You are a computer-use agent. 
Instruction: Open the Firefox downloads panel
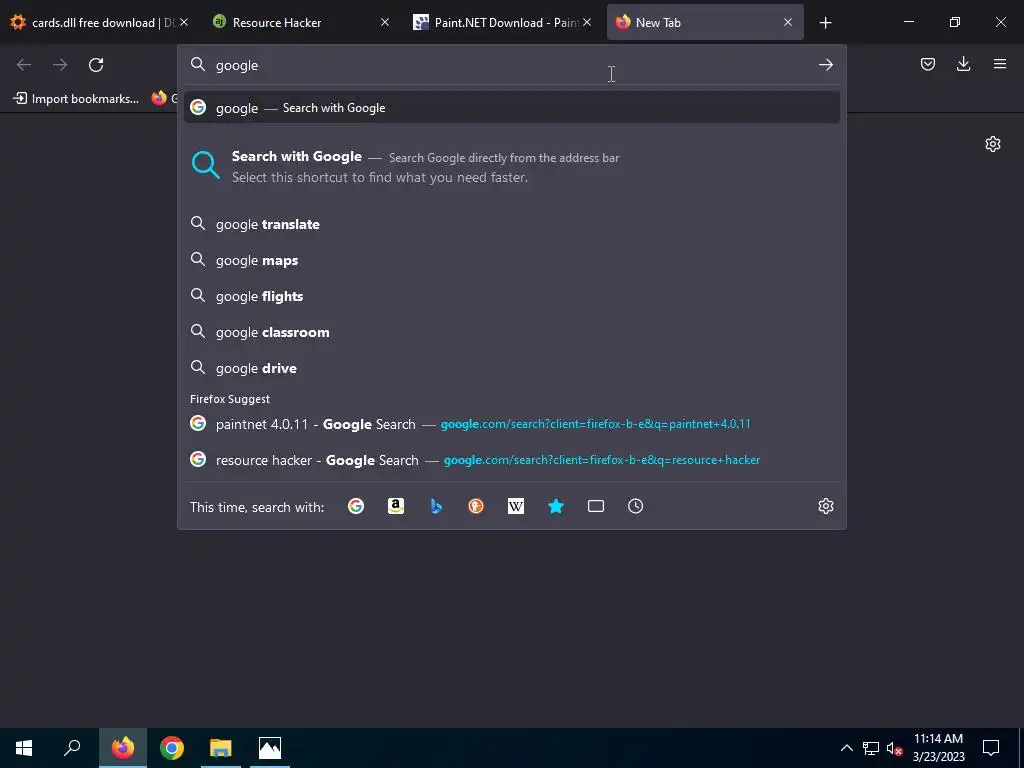point(963,64)
